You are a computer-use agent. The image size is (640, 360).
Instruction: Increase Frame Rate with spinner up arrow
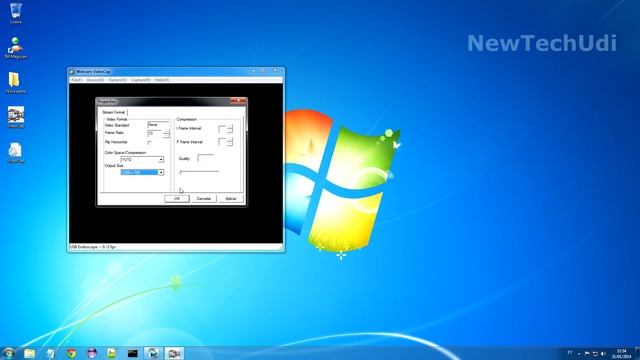(x=166, y=132)
